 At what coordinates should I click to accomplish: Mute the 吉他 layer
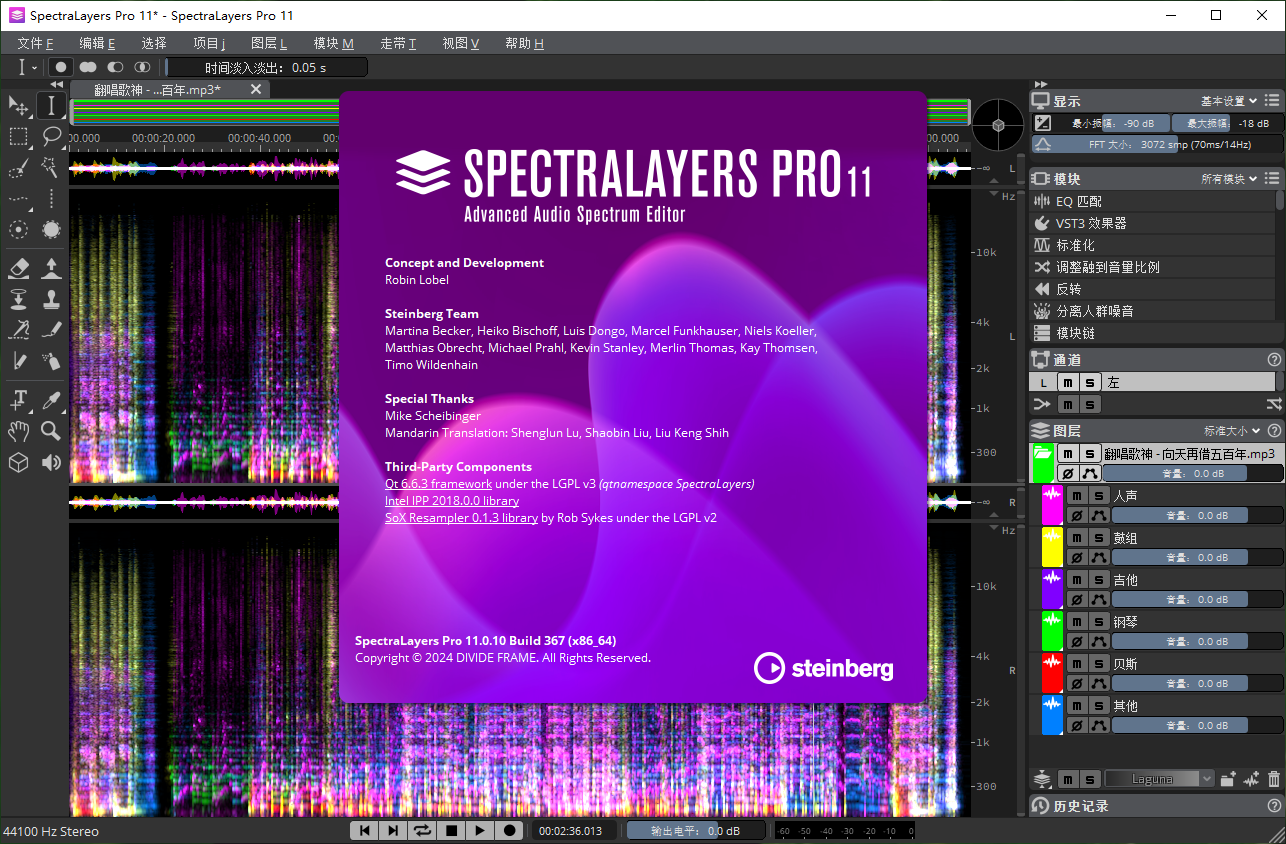[x=1076, y=580]
